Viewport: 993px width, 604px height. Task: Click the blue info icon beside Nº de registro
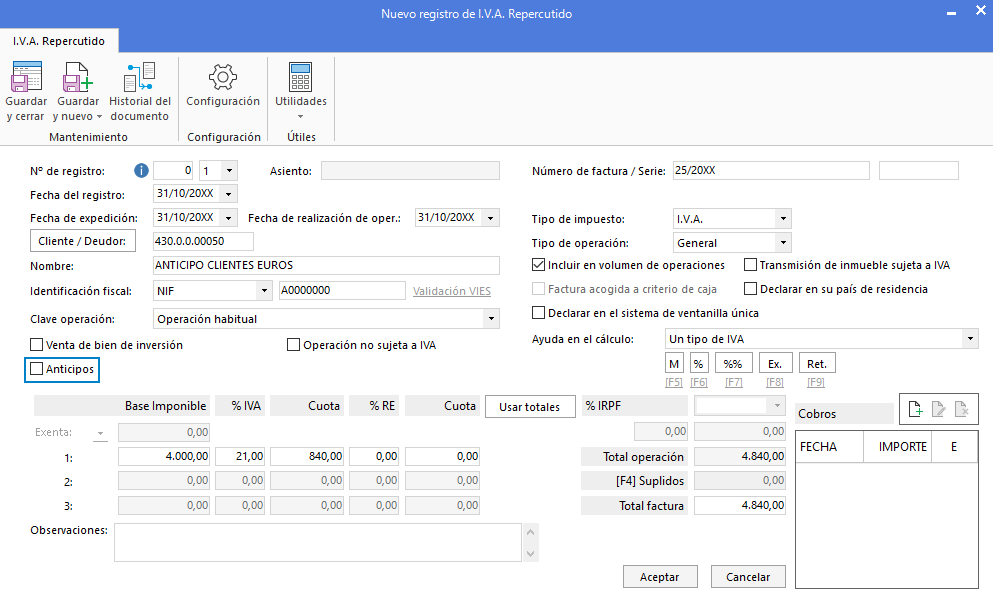[141, 171]
